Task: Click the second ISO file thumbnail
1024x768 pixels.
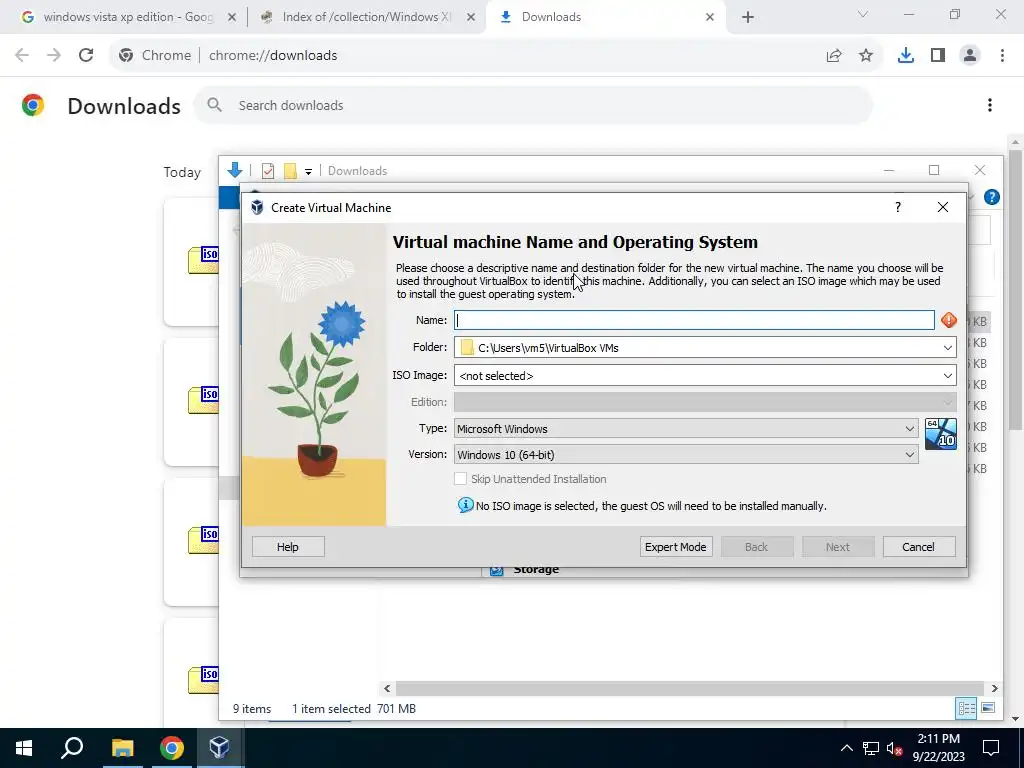Action: (x=203, y=400)
